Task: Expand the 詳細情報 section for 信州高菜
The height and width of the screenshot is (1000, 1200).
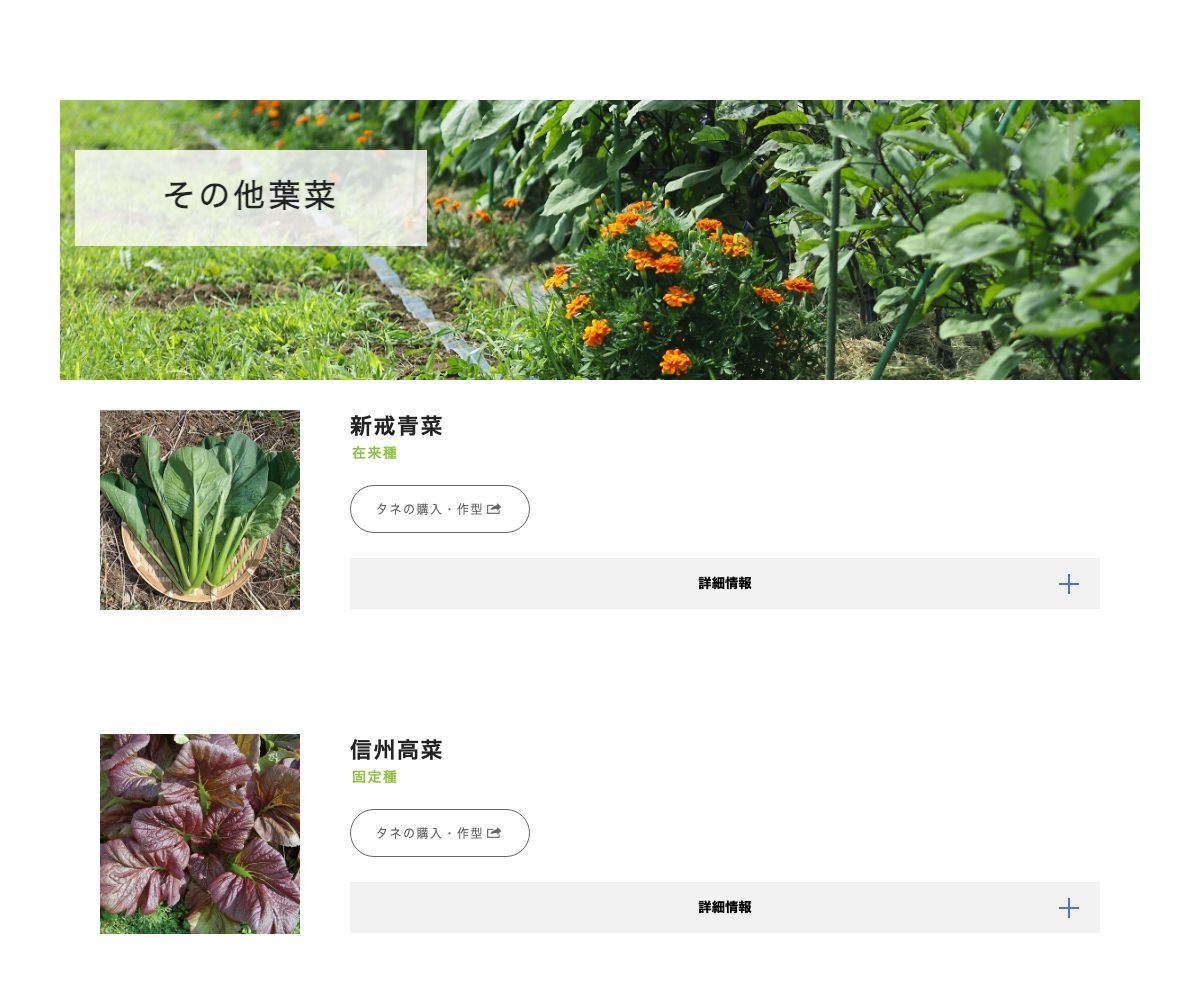Action: point(724,907)
